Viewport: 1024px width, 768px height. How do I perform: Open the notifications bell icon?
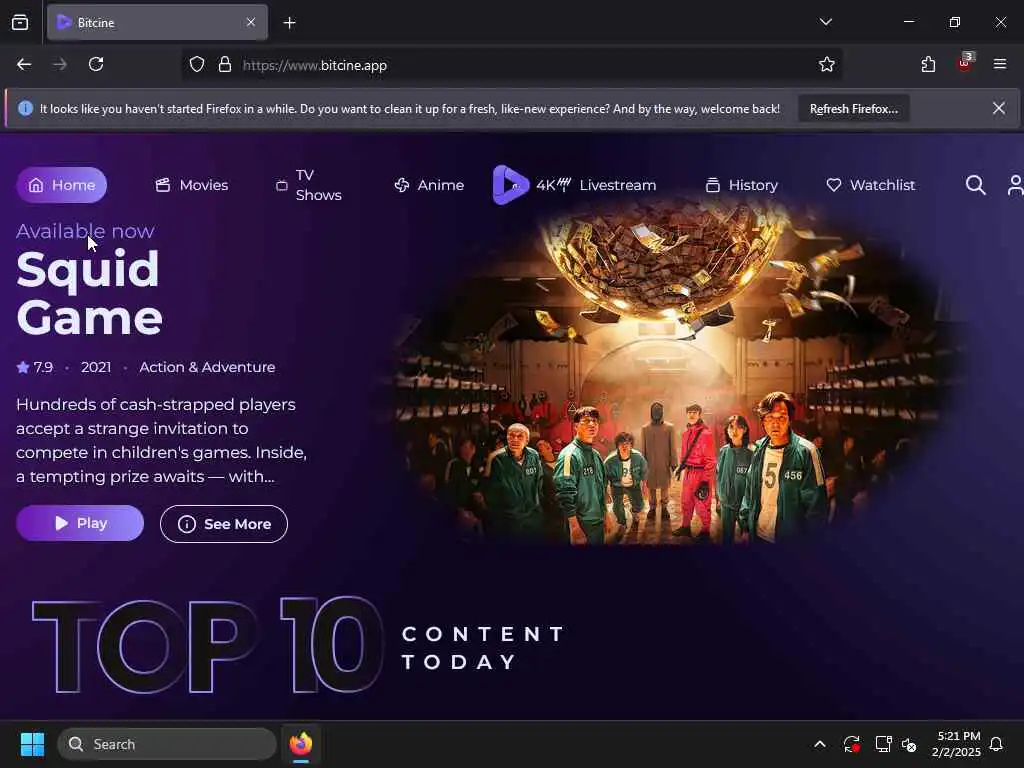point(997,744)
